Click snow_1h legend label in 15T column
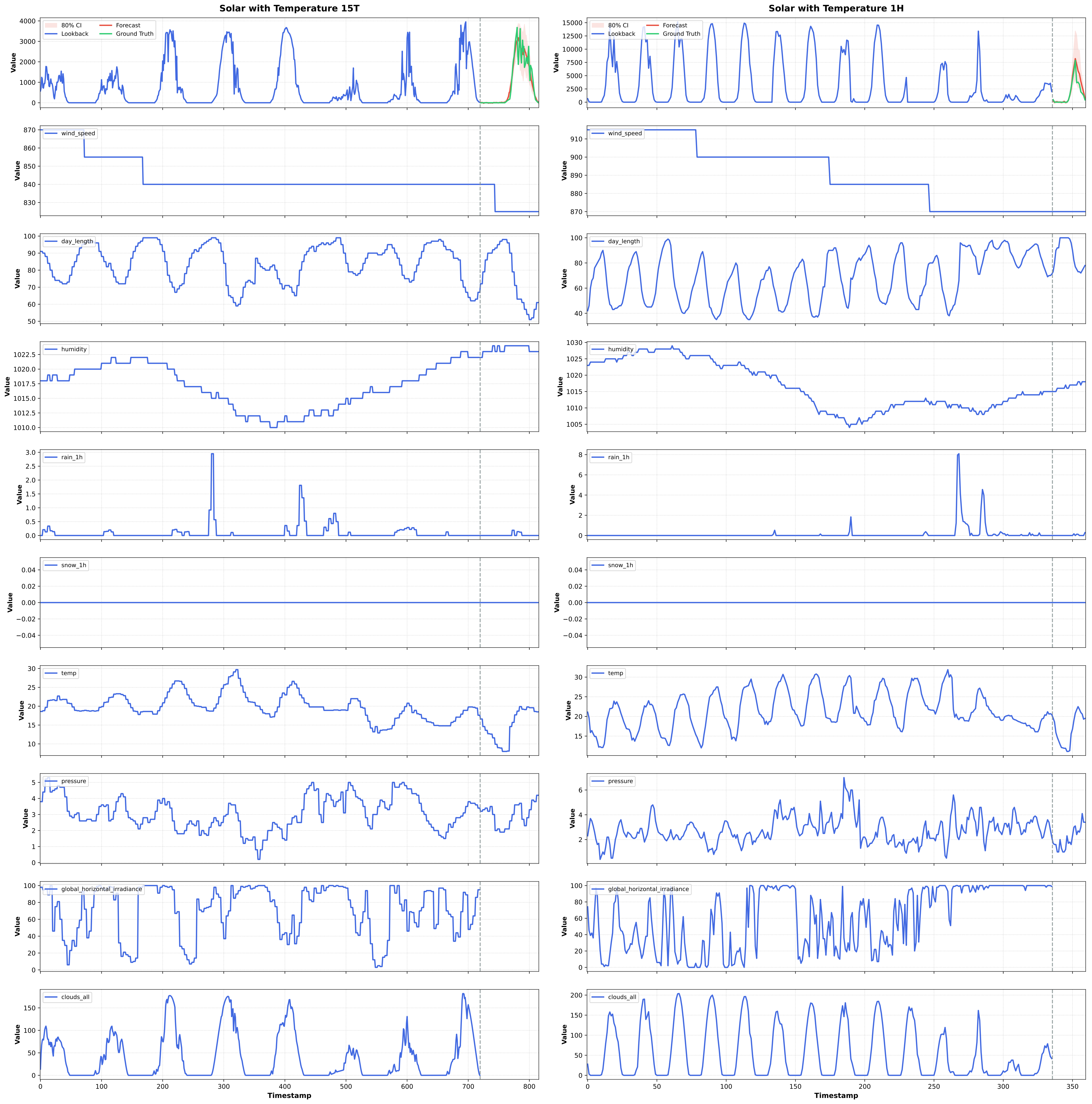The image size is (1092, 1104). pos(74,566)
